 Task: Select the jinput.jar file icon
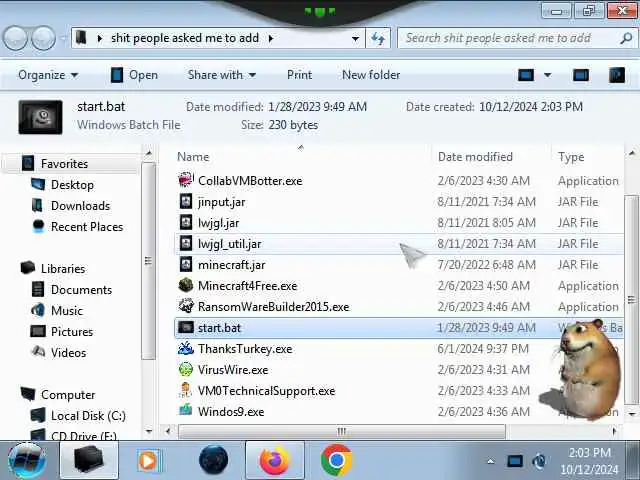[186, 201]
